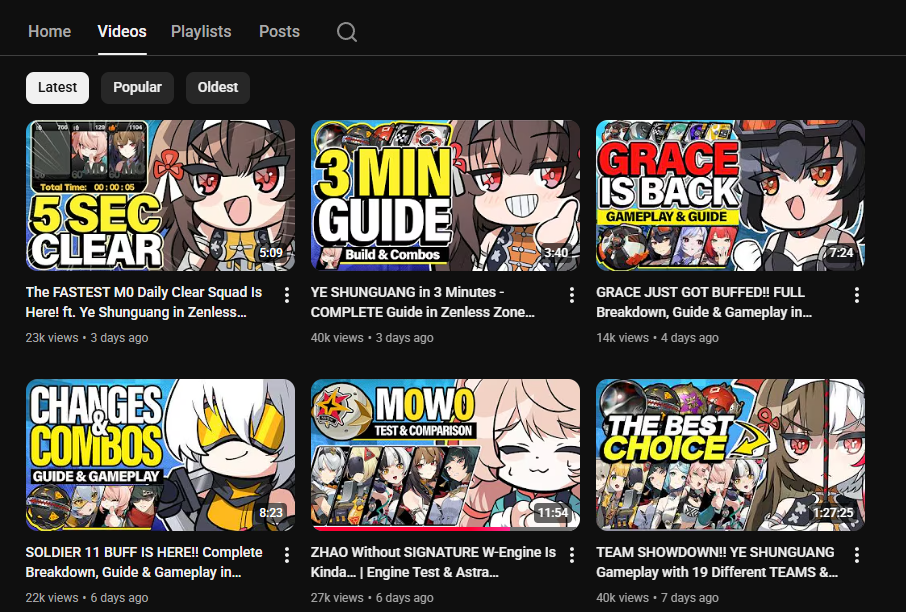The height and width of the screenshot is (612, 906).
Task: Open more options for FASTEST M0 Daily Clear video
Action: pyautogui.click(x=287, y=295)
